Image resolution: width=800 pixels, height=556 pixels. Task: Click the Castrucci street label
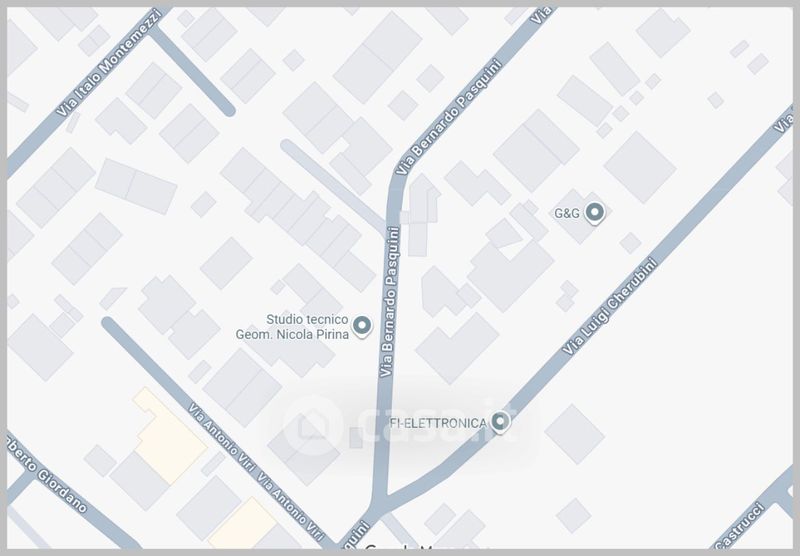click(x=740, y=526)
